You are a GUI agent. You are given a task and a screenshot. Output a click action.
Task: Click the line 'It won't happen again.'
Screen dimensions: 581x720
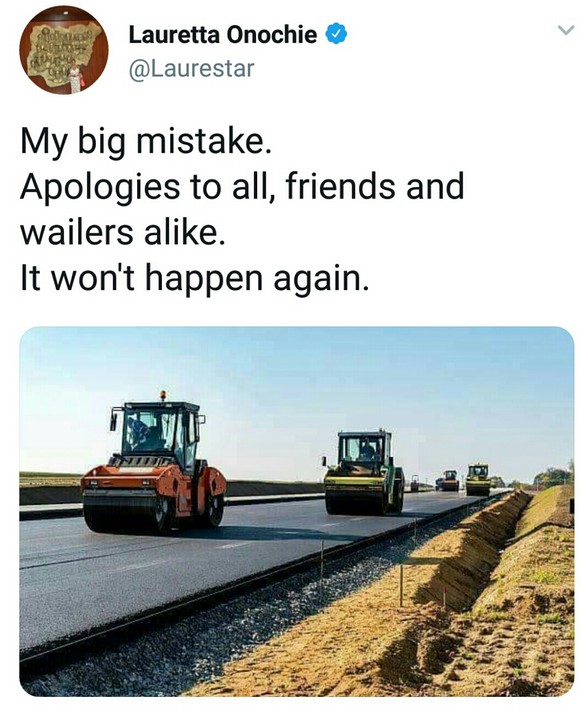click(x=194, y=278)
